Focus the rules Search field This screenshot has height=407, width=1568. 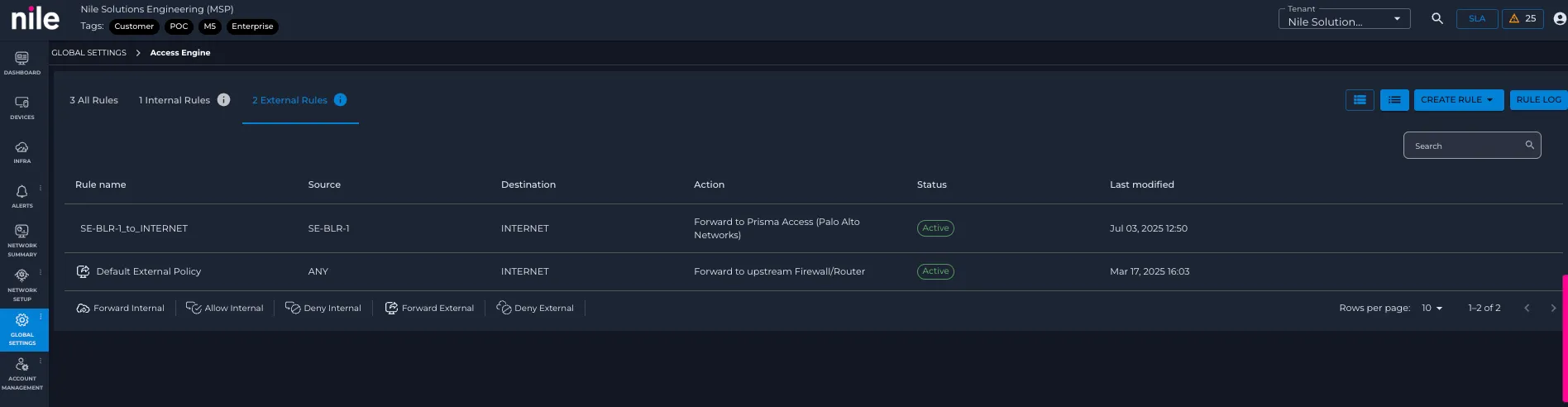click(1472, 145)
